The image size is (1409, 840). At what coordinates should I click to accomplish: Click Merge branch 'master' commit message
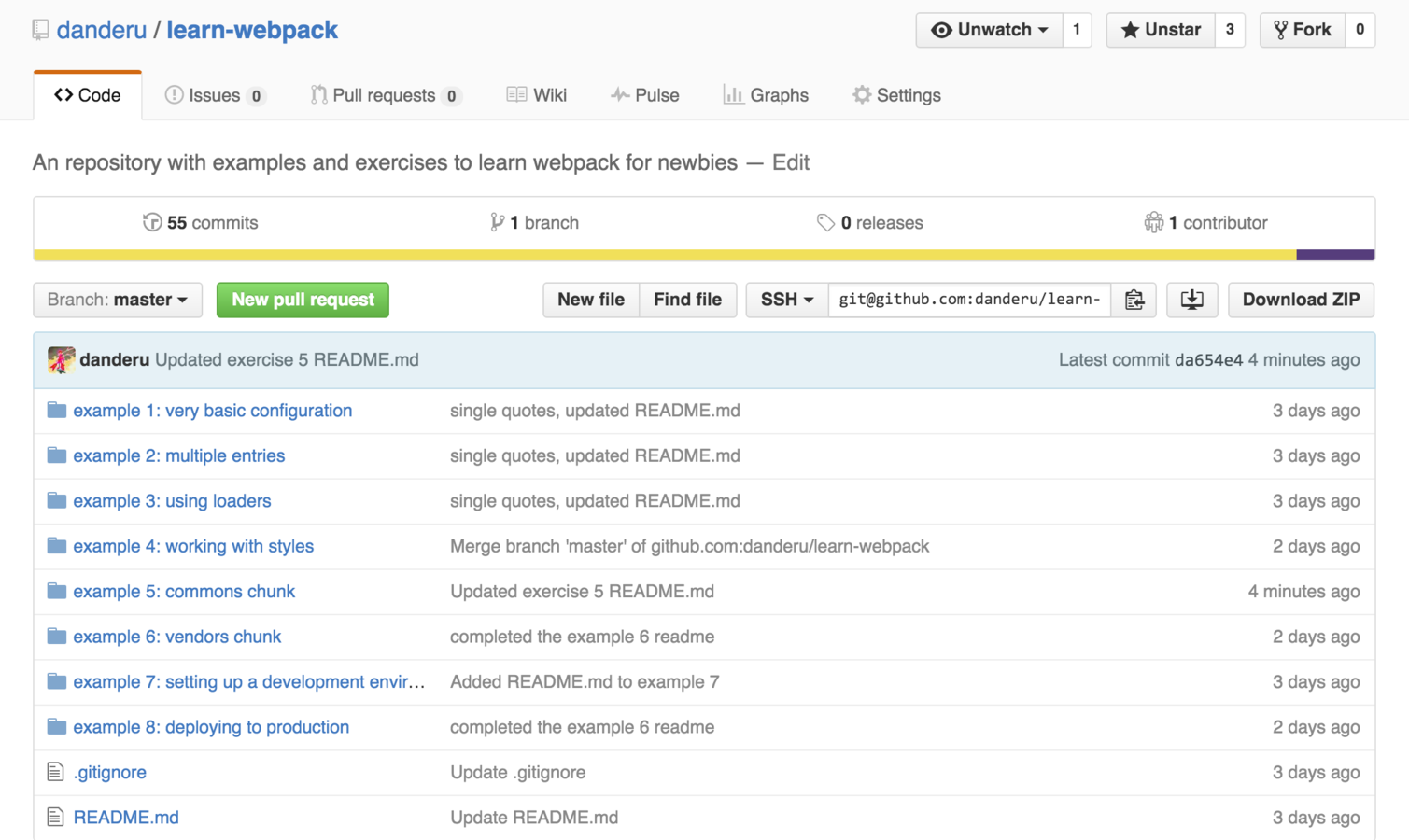tap(689, 546)
